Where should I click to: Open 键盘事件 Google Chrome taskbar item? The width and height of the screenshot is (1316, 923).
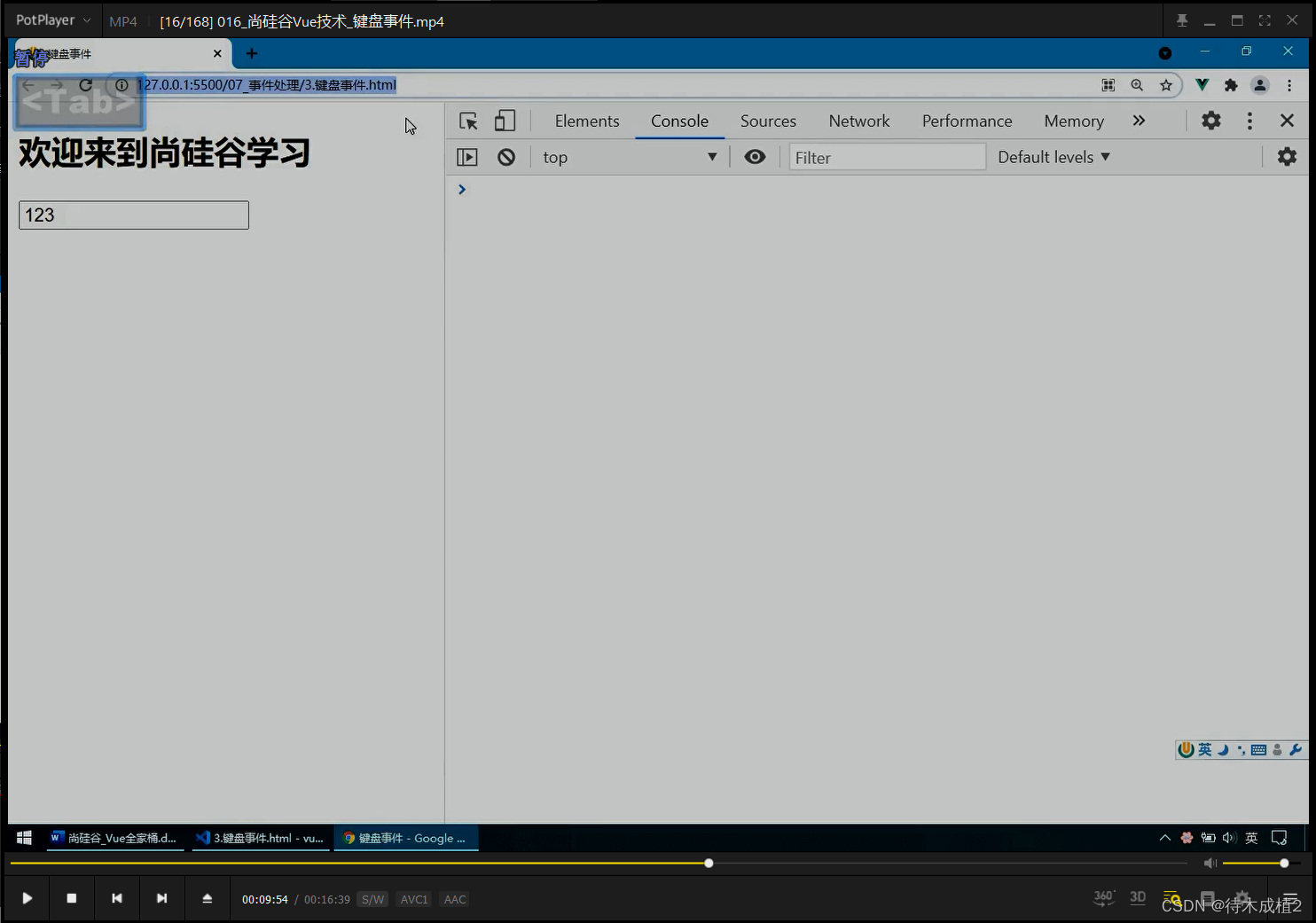pos(406,838)
